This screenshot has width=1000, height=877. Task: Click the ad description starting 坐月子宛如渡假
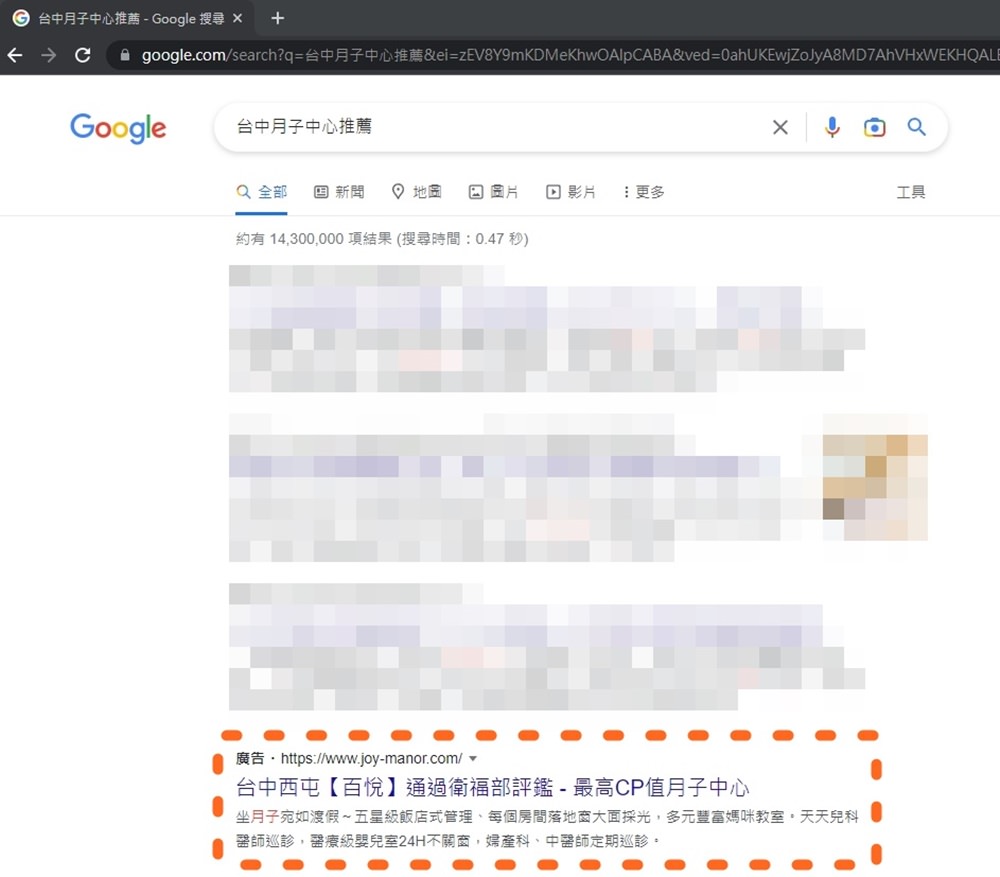[547, 829]
